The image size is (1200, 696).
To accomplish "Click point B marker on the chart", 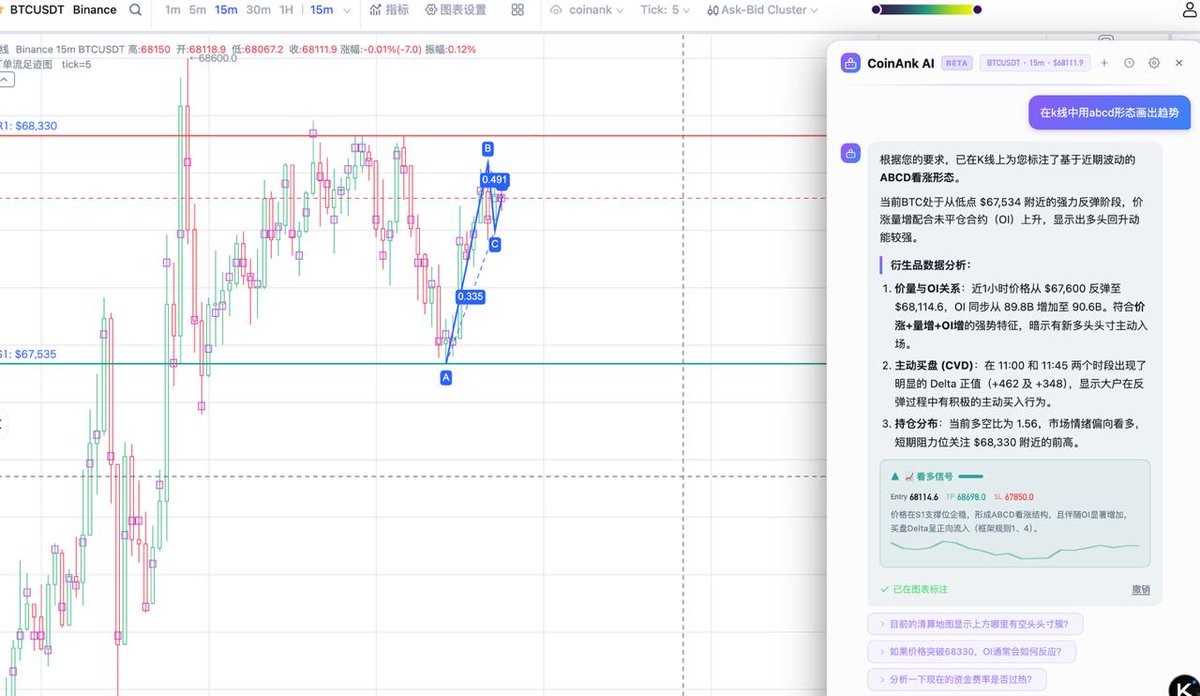I will tap(488, 149).
